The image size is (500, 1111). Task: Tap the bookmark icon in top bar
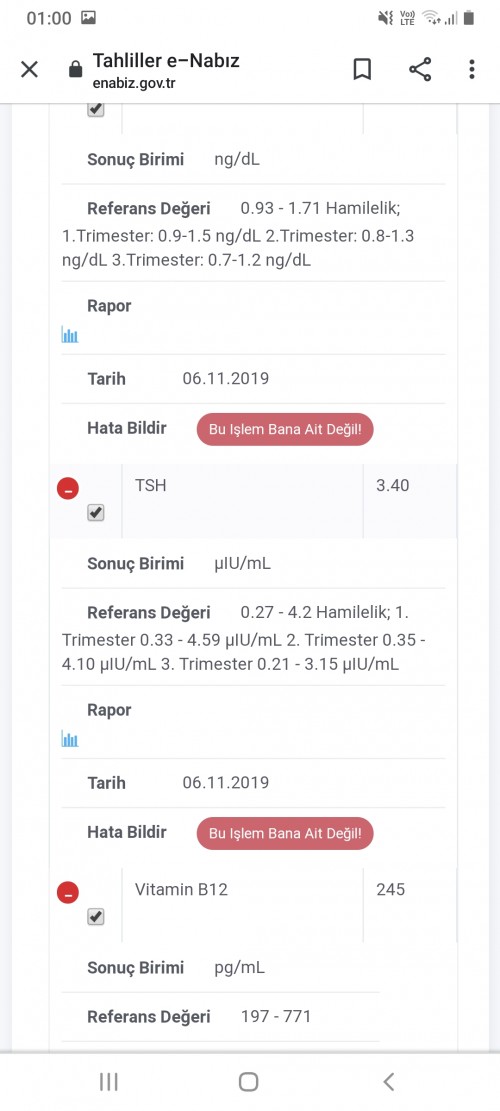click(362, 69)
